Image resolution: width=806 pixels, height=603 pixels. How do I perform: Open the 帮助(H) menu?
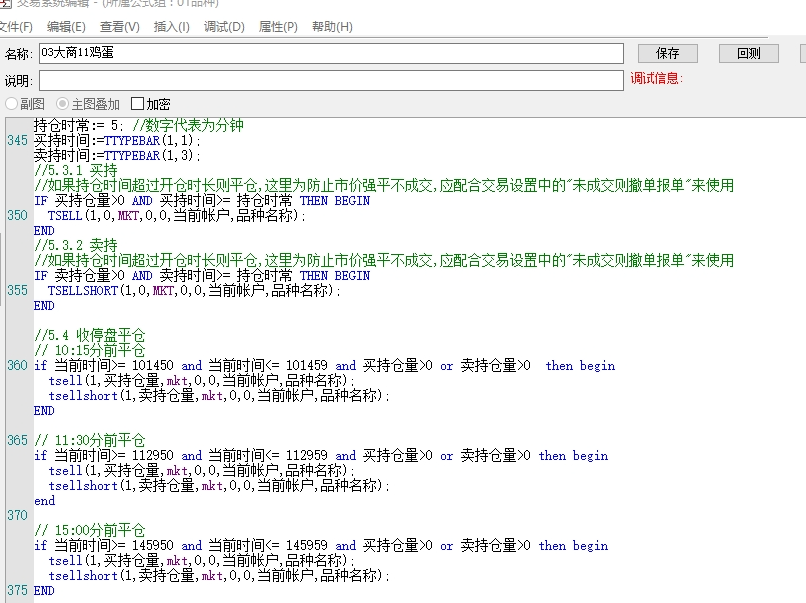click(332, 27)
